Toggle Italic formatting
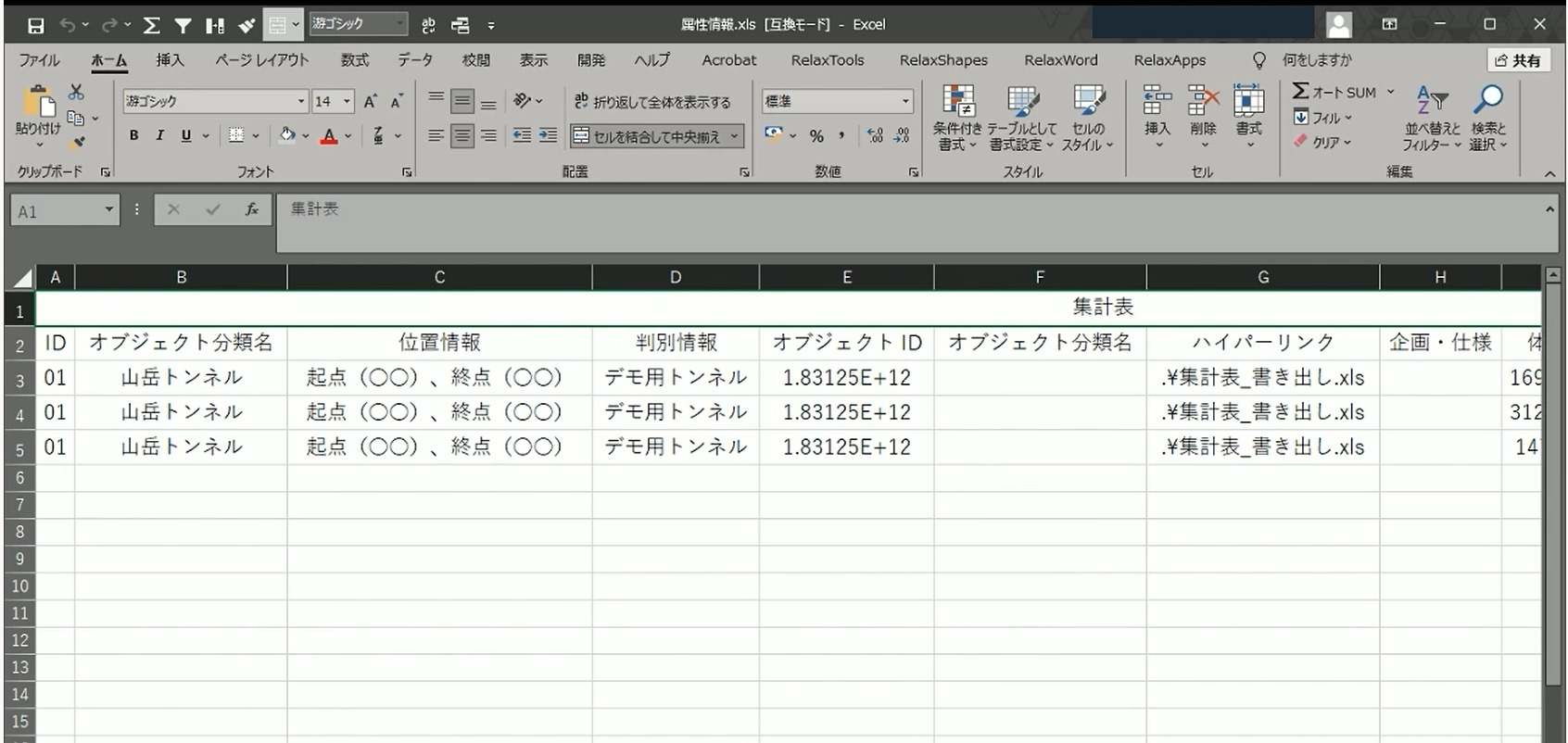The image size is (1568, 743). [159, 136]
